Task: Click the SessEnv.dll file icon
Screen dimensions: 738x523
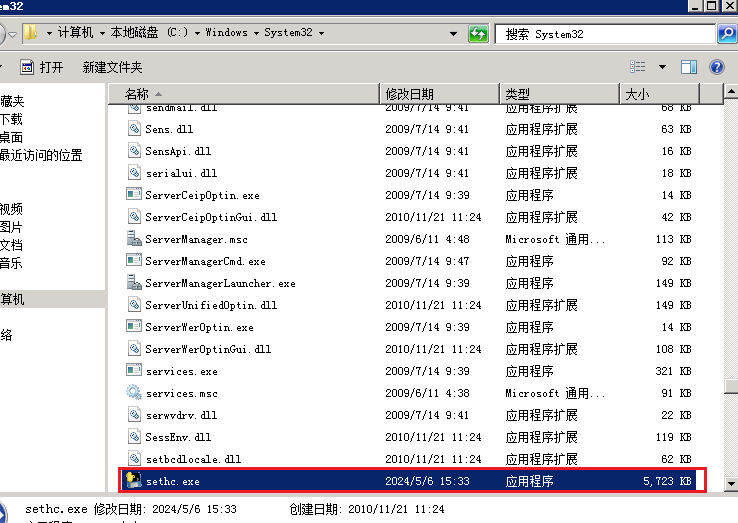Action: pyautogui.click(x=134, y=436)
